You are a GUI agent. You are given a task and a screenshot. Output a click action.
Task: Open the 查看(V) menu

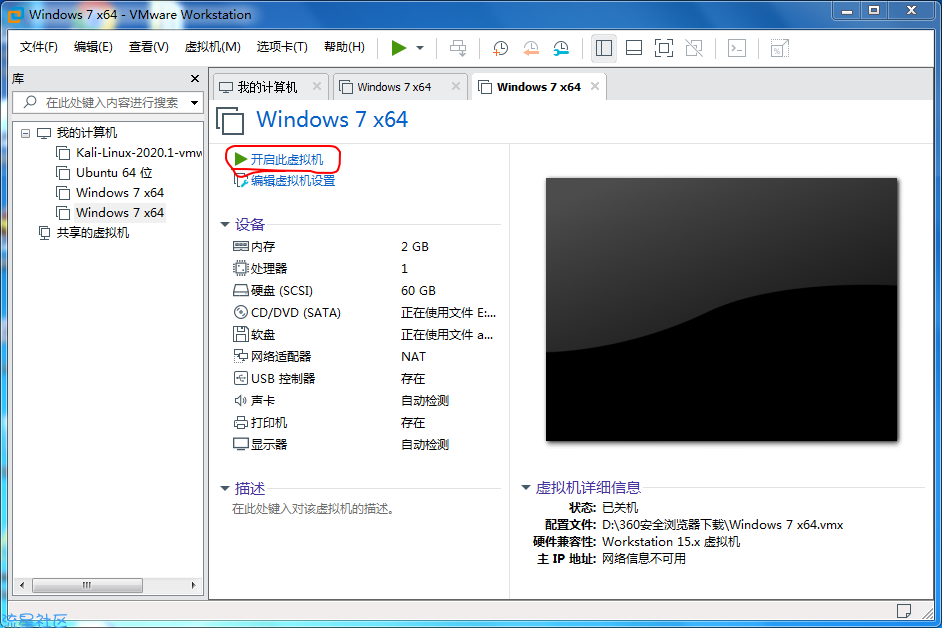[x=148, y=47]
